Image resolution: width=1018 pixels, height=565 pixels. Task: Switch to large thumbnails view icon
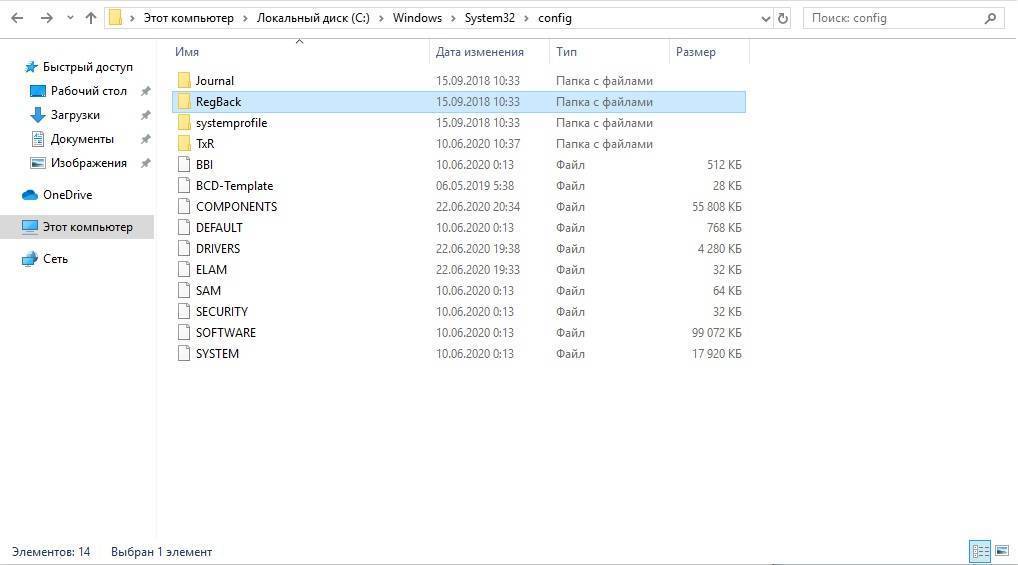(x=1002, y=551)
